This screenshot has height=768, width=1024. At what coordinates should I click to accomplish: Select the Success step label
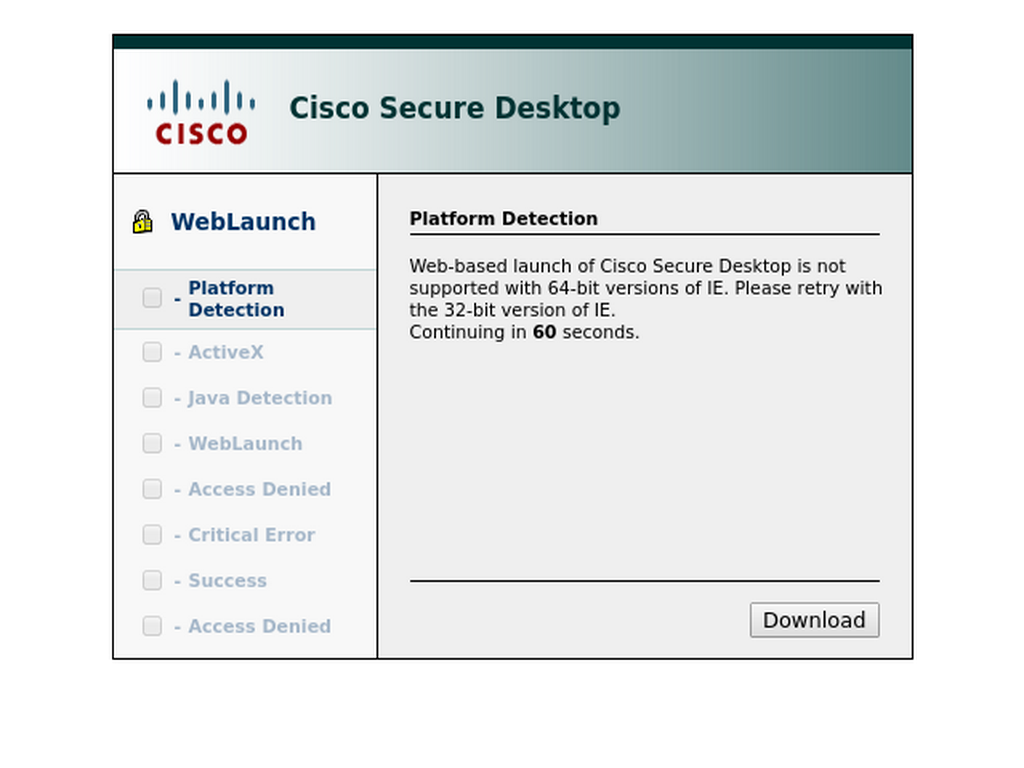click(227, 581)
